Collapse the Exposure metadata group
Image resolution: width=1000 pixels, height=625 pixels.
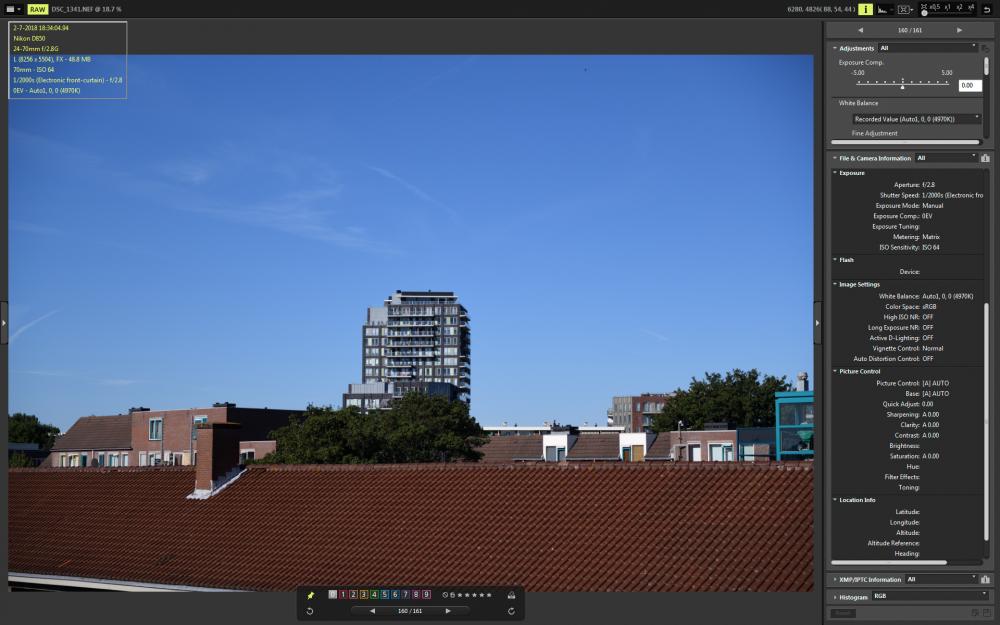pyautogui.click(x=835, y=173)
